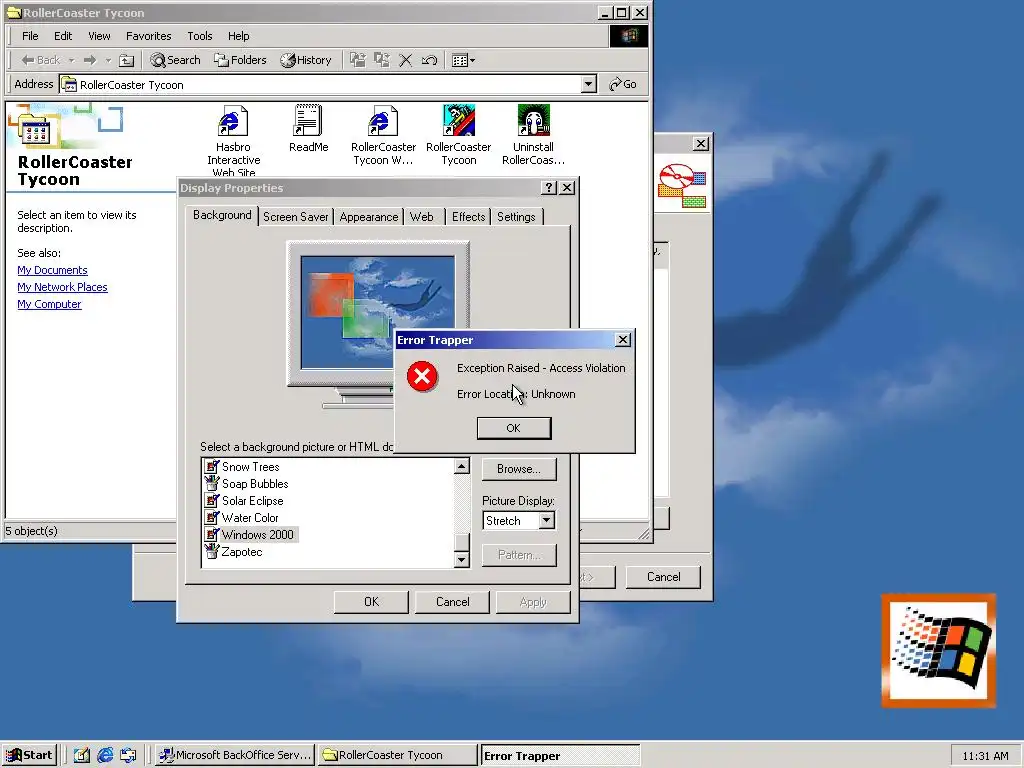The width and height of the screenshot is (1024, 768).
Task: Click Cancel in the background wizard window
Action: pyautogui.click(x=663, y=577)
